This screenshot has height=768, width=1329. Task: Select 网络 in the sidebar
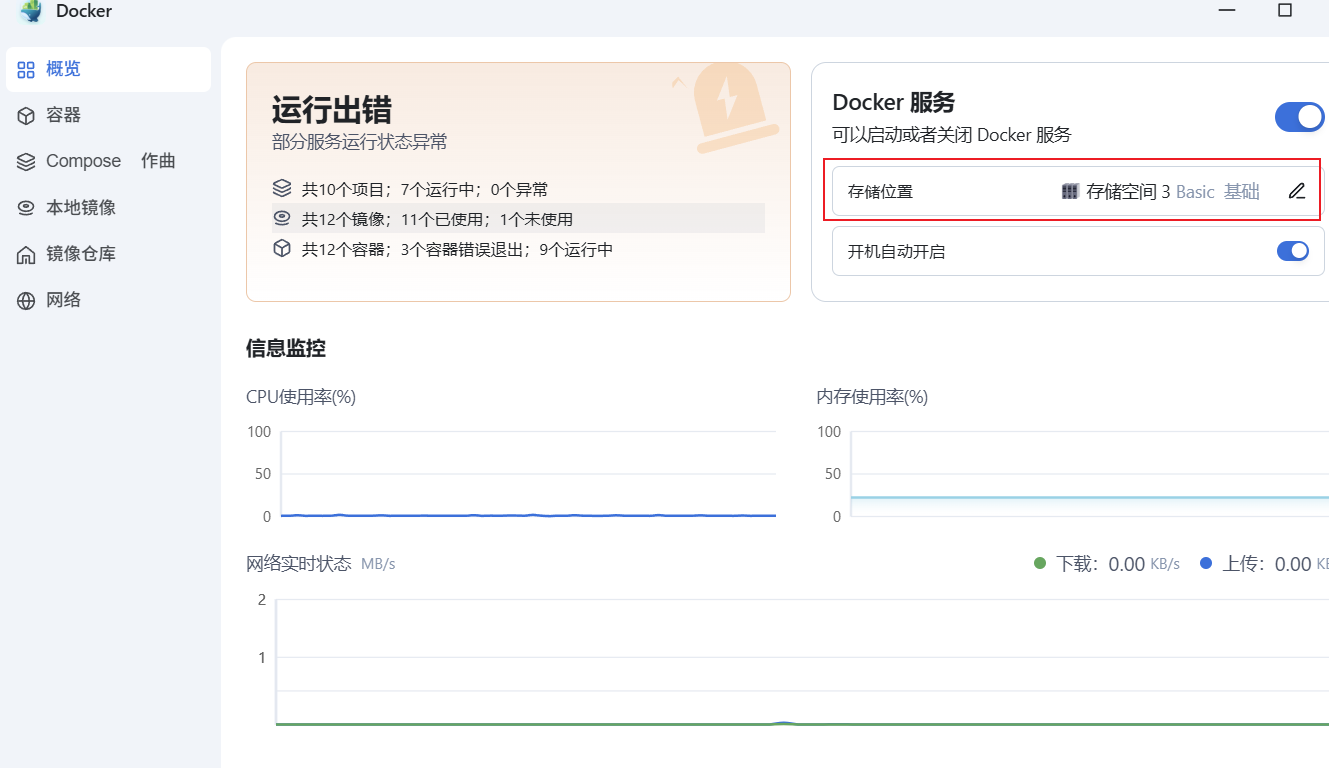tap(108, 300)
